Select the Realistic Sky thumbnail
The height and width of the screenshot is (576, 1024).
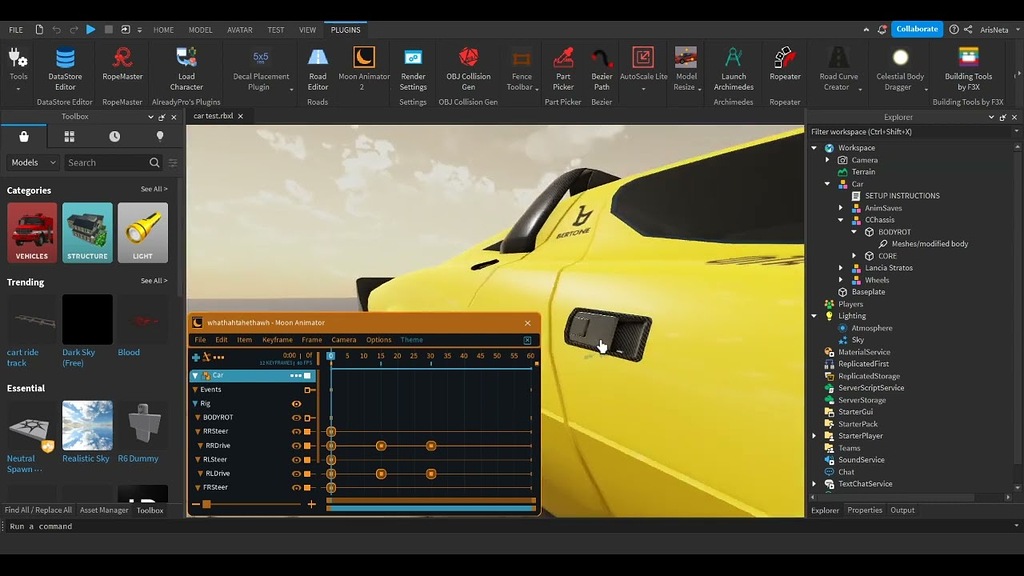[x=87, y=426]
